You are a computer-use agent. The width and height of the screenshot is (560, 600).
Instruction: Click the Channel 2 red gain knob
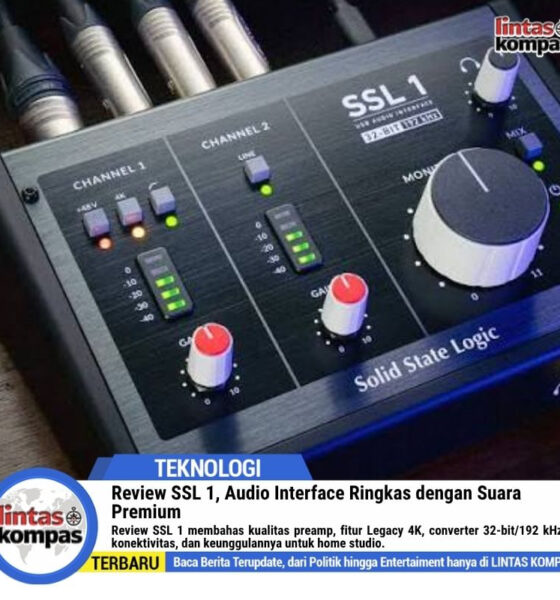345,305
